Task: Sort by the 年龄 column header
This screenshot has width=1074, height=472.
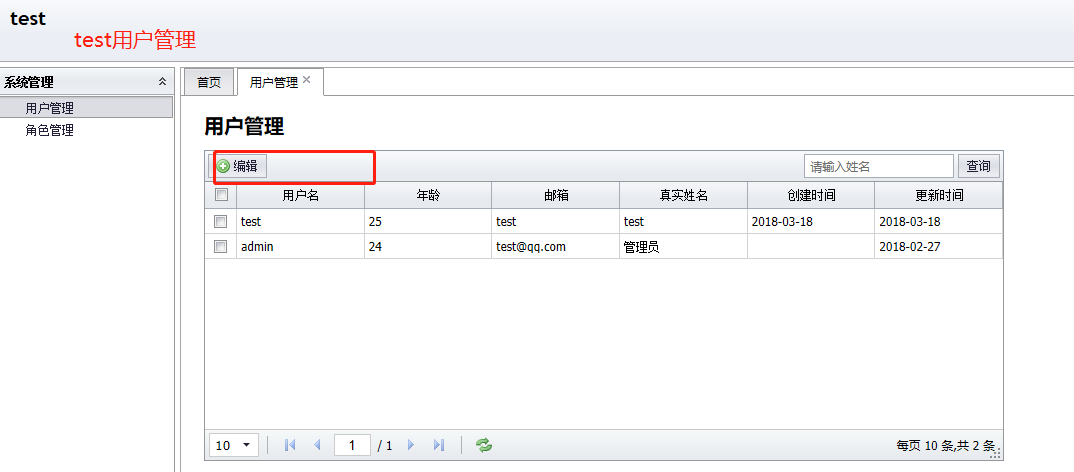Action: tap(428, 195)
